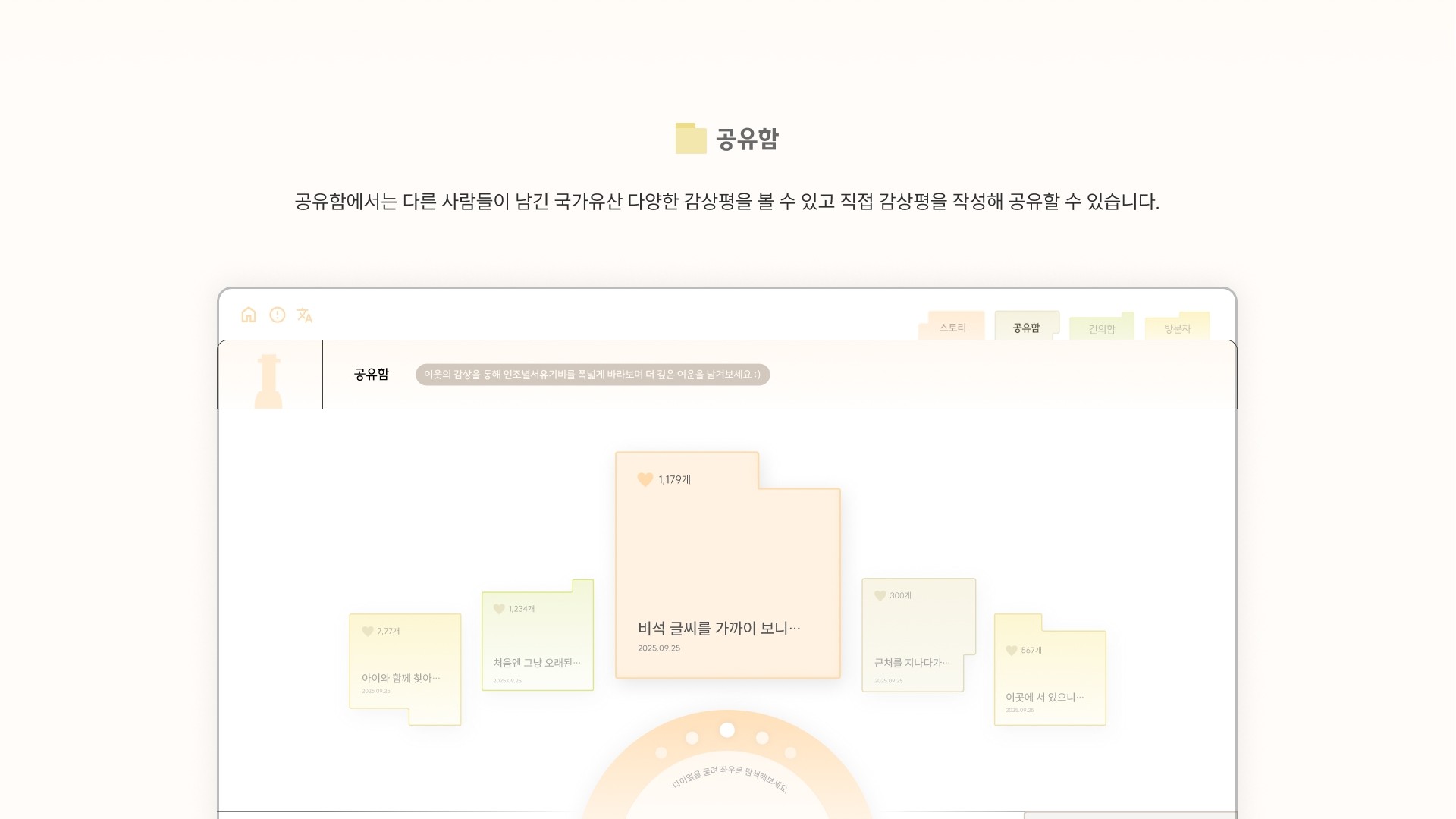
Task: Open the '이곳에 서 있으니' card
Action: [1044, 697]
